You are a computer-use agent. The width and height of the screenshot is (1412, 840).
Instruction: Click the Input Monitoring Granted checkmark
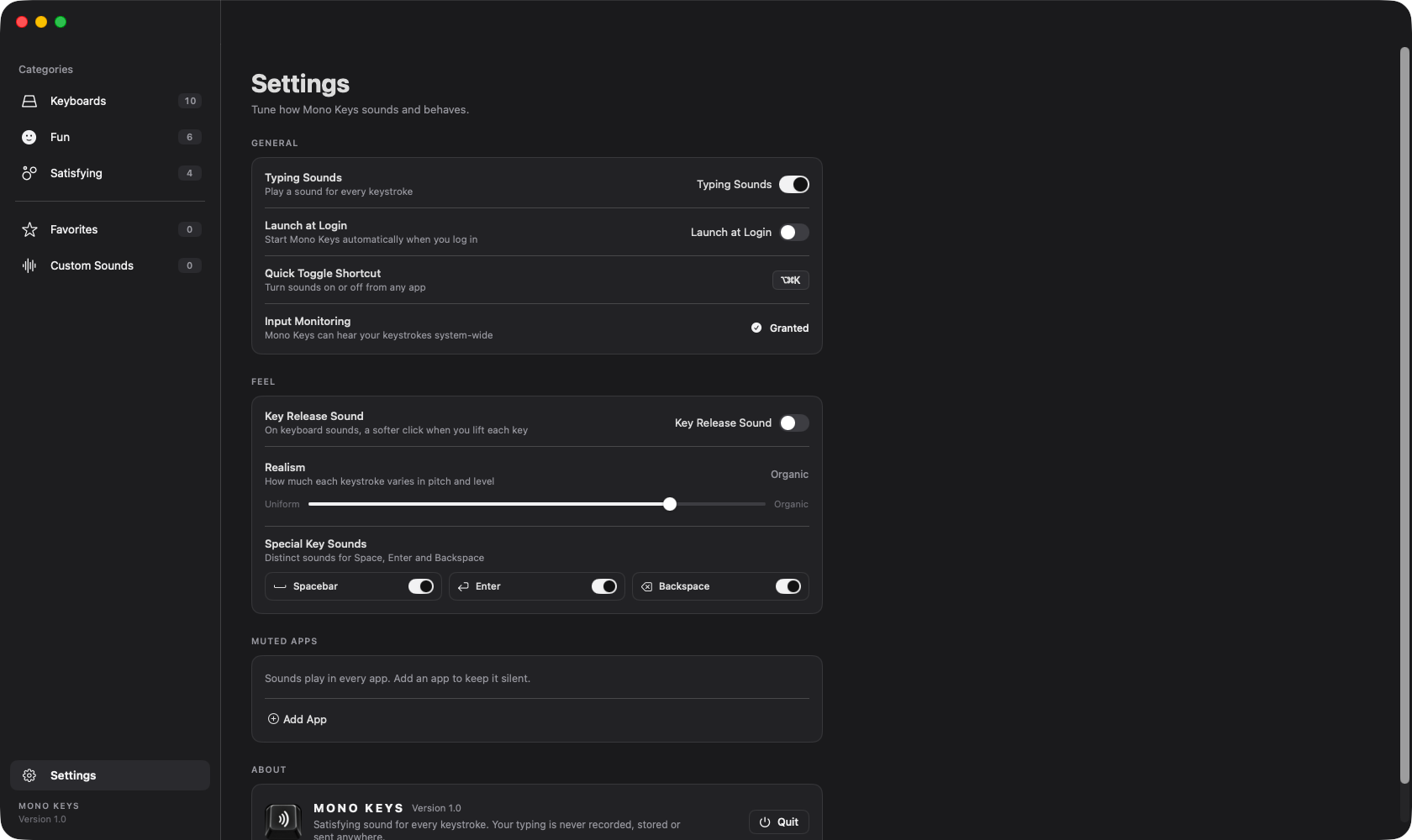(x=756, y=328)
